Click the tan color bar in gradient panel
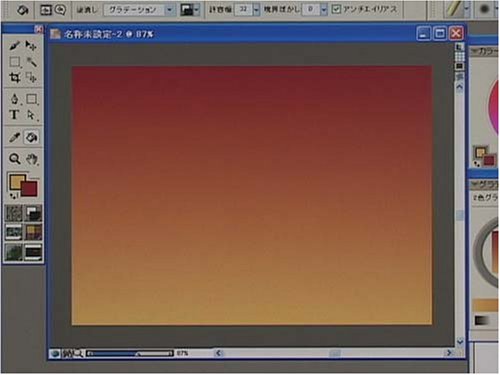Screen dimensions: 500x375 click(x=486, y=305)
